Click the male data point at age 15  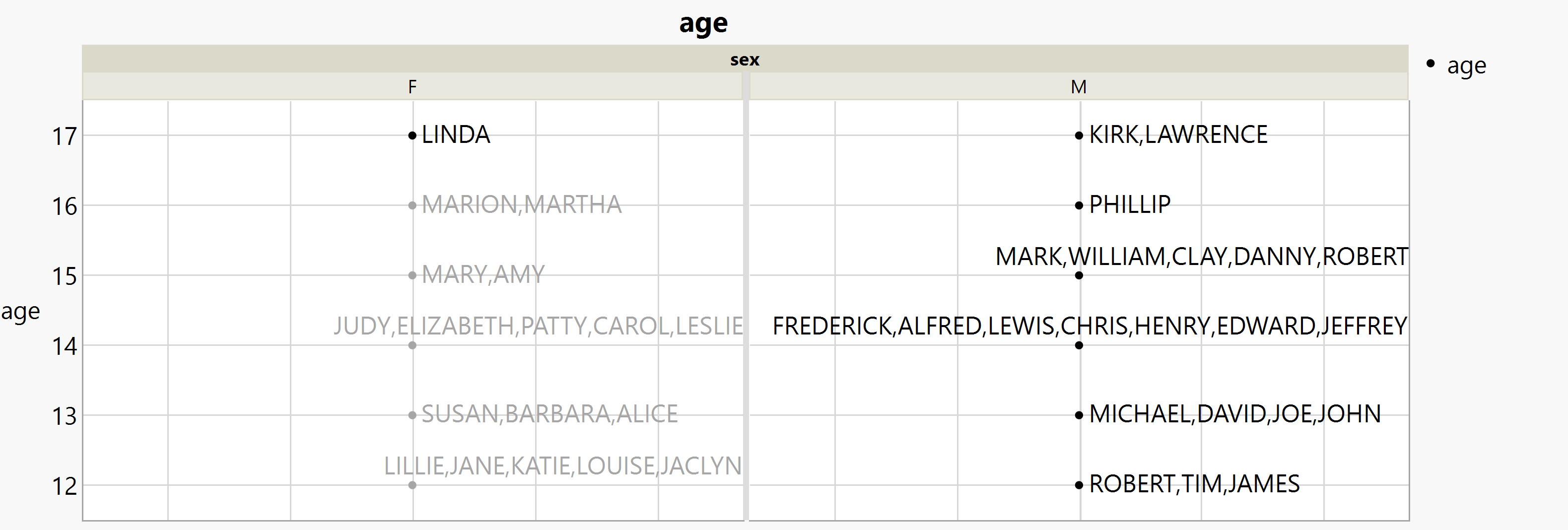[1079, 275]
